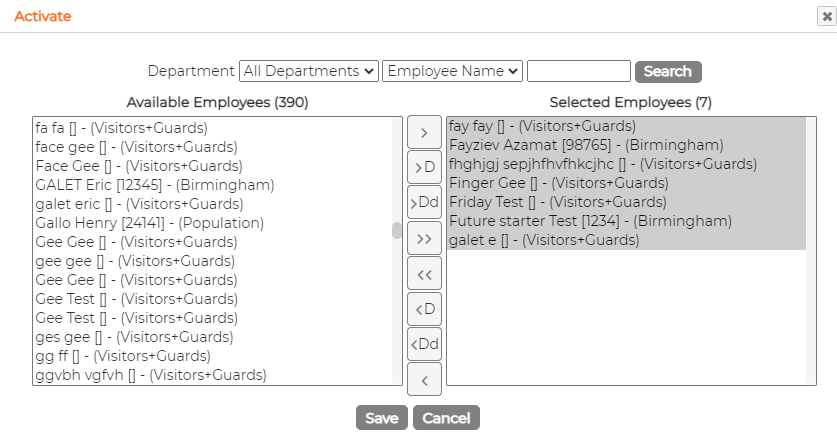The image size is (837, 442).
Task: Click the >D move-by-department button
Action: [x=424, y=168]
